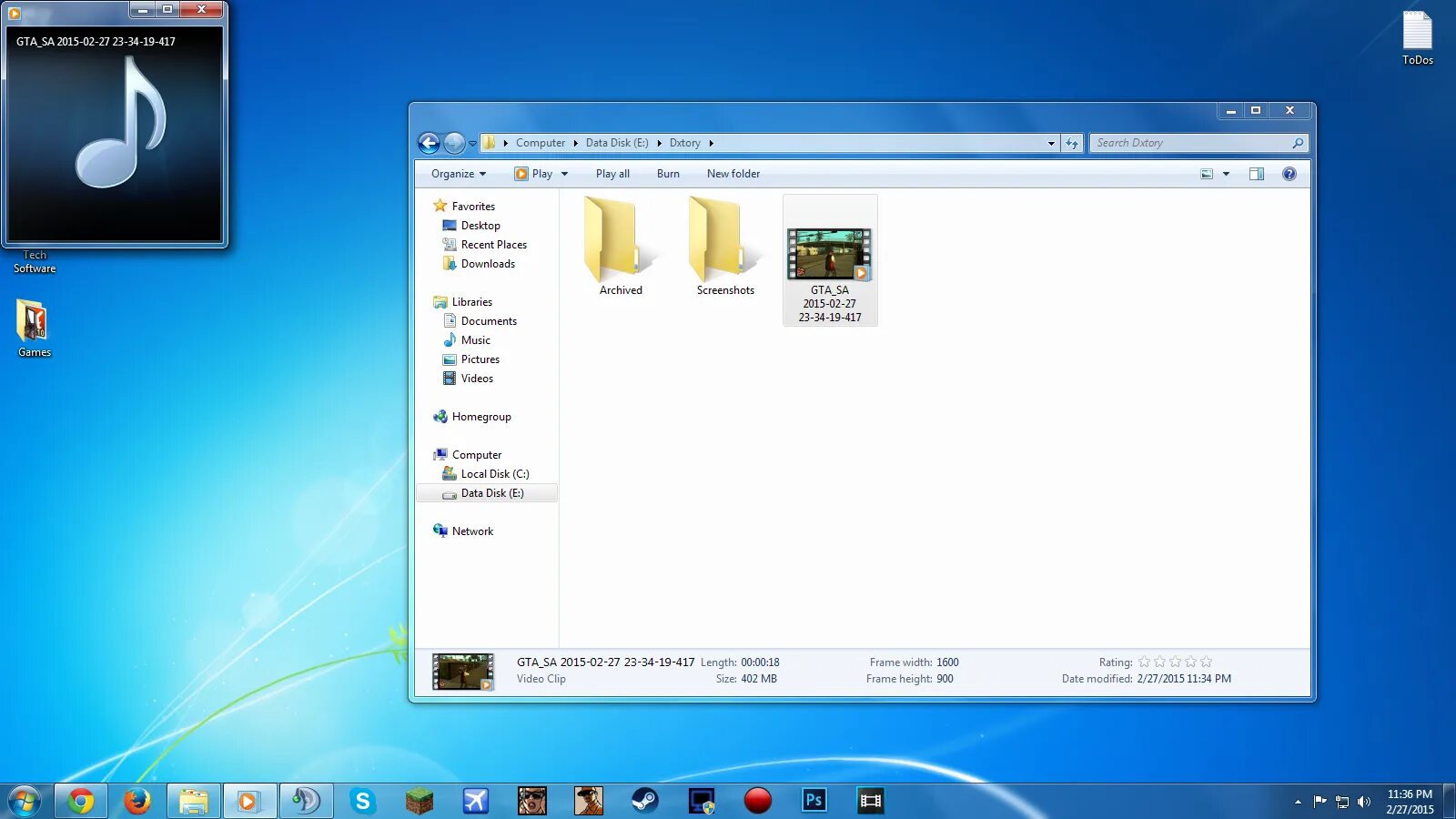Image resolution: width=1456 pixels, height=819 pixels.
Task: Open the recent pages dropdown arrow
Action: [x=472, y=144]
